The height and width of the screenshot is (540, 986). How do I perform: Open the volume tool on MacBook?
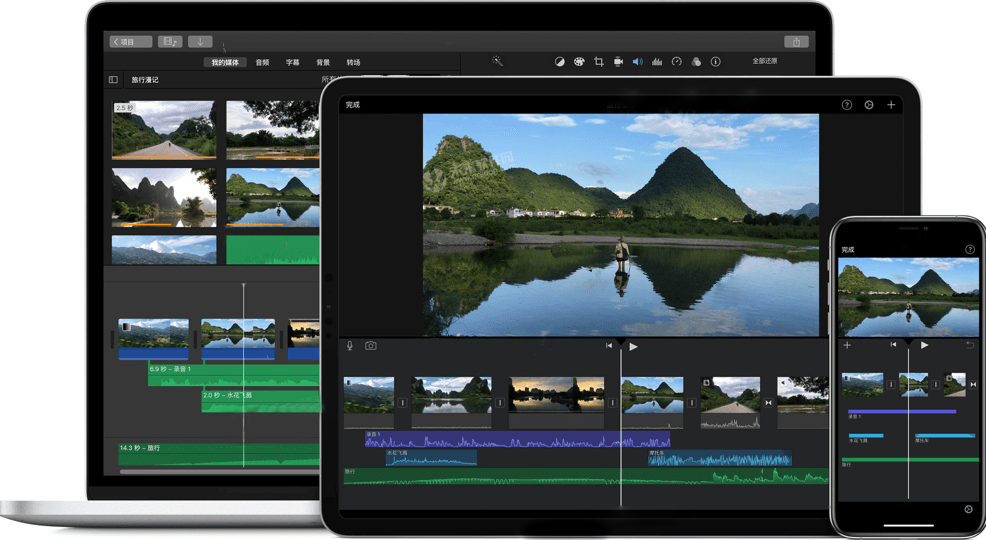tap(638, 62)
